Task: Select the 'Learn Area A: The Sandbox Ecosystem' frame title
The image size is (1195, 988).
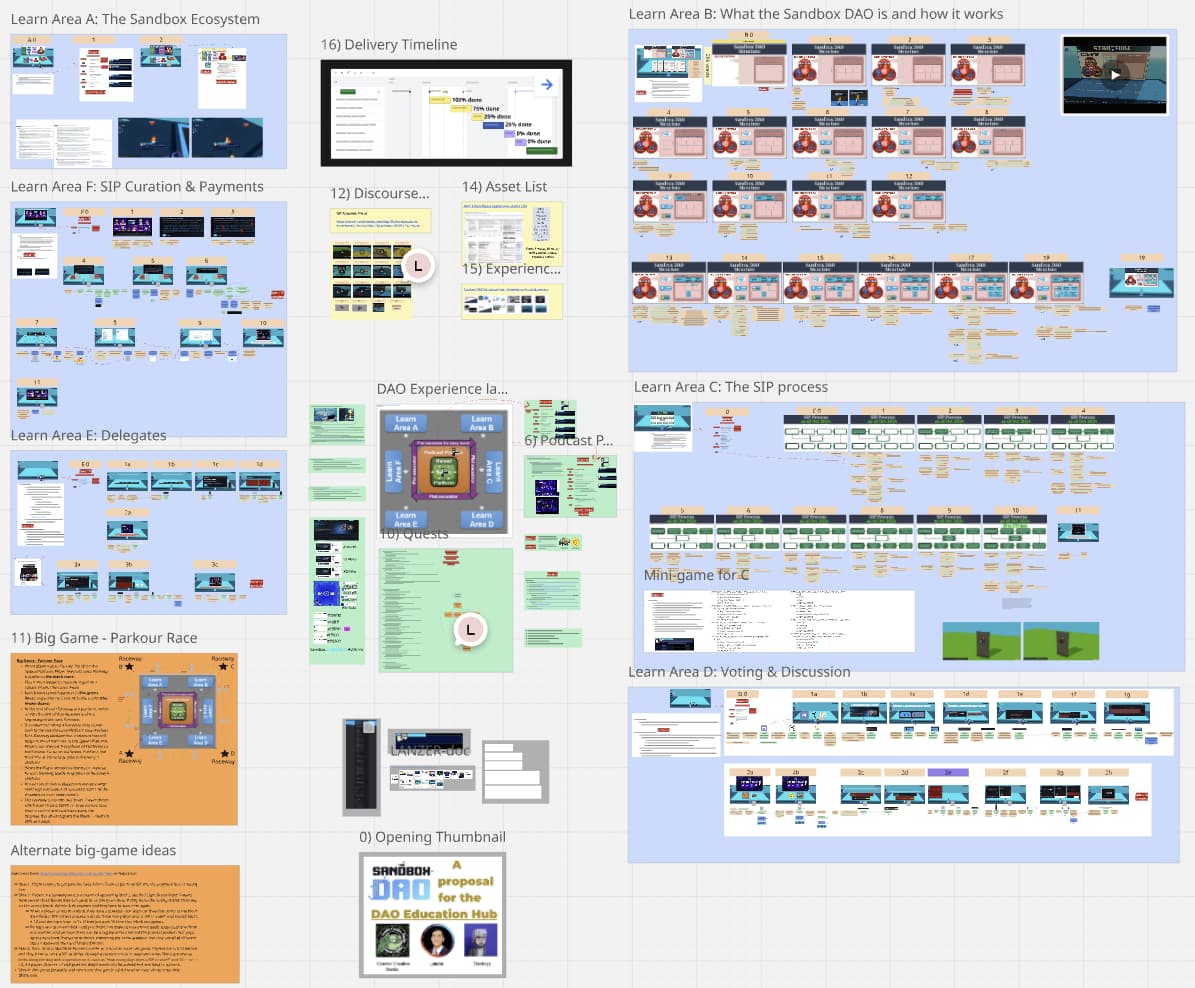Action: coord(135,19)
